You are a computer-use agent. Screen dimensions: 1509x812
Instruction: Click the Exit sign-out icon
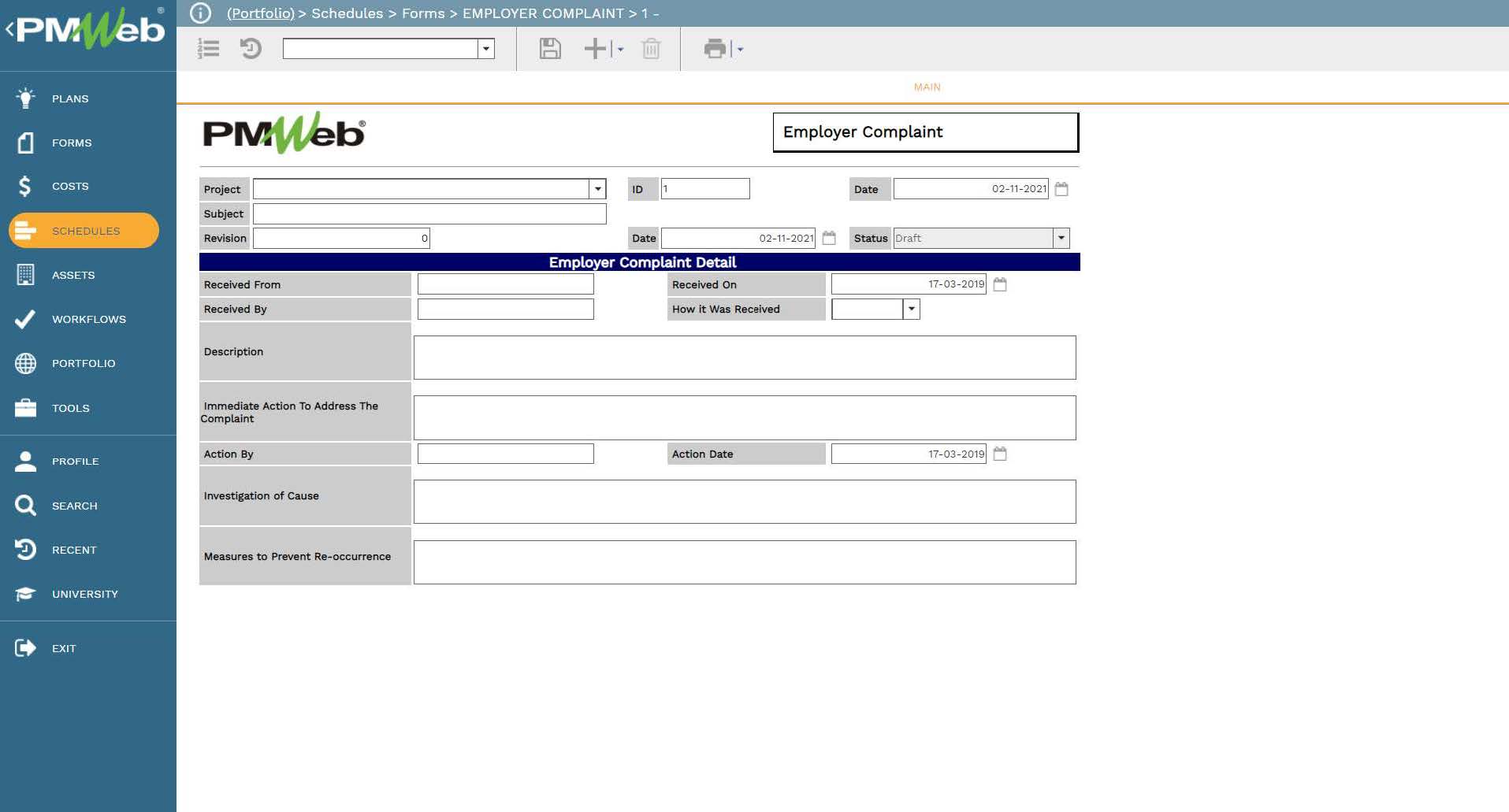(25, 648)
